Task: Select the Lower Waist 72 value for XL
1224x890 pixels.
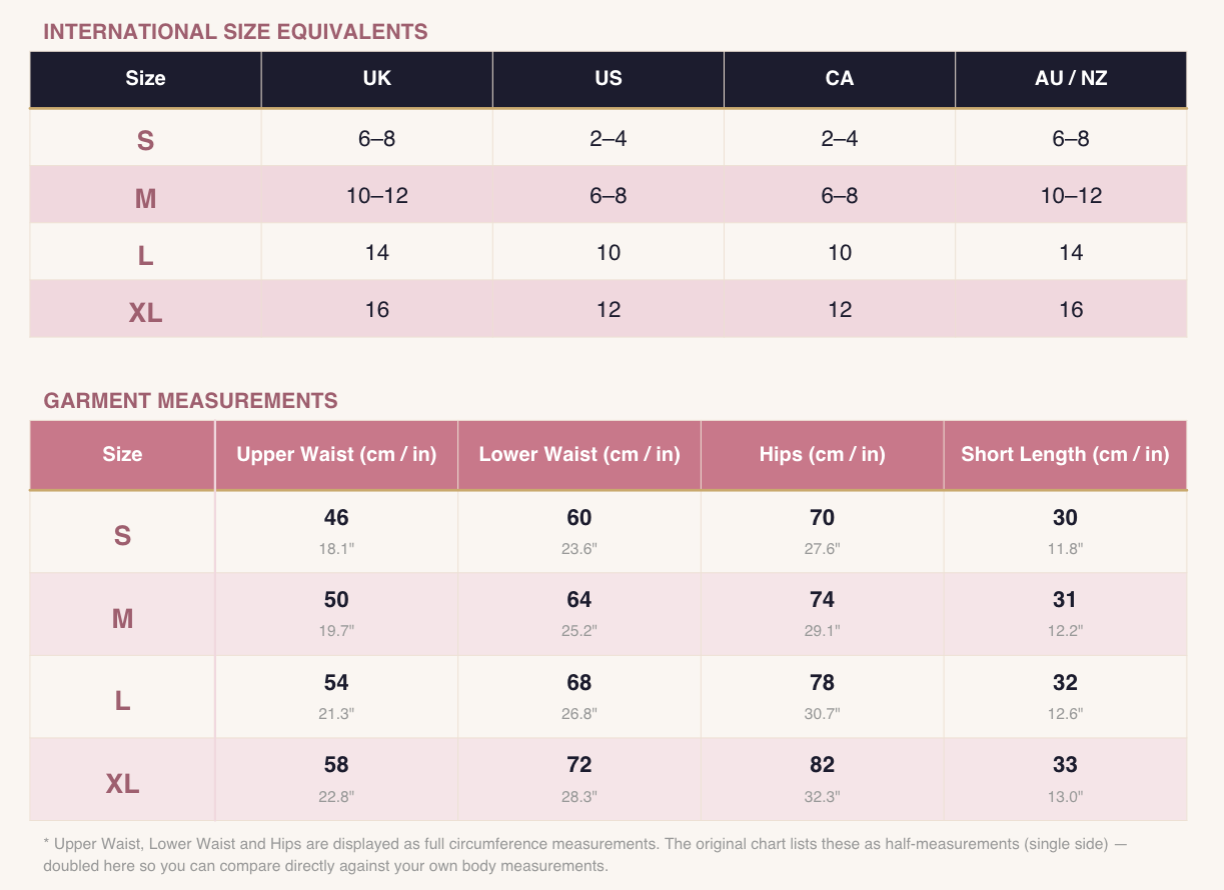Action: pos(579,765)
